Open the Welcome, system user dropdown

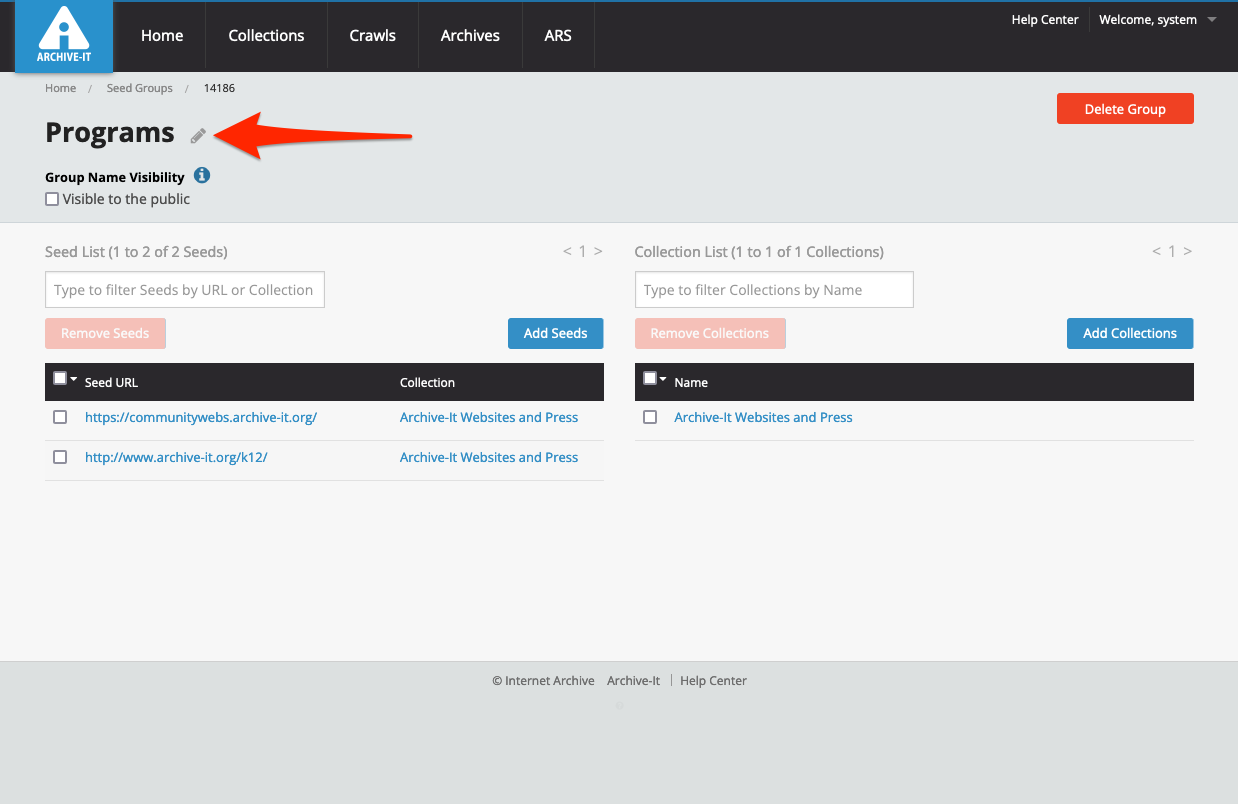1157,20
